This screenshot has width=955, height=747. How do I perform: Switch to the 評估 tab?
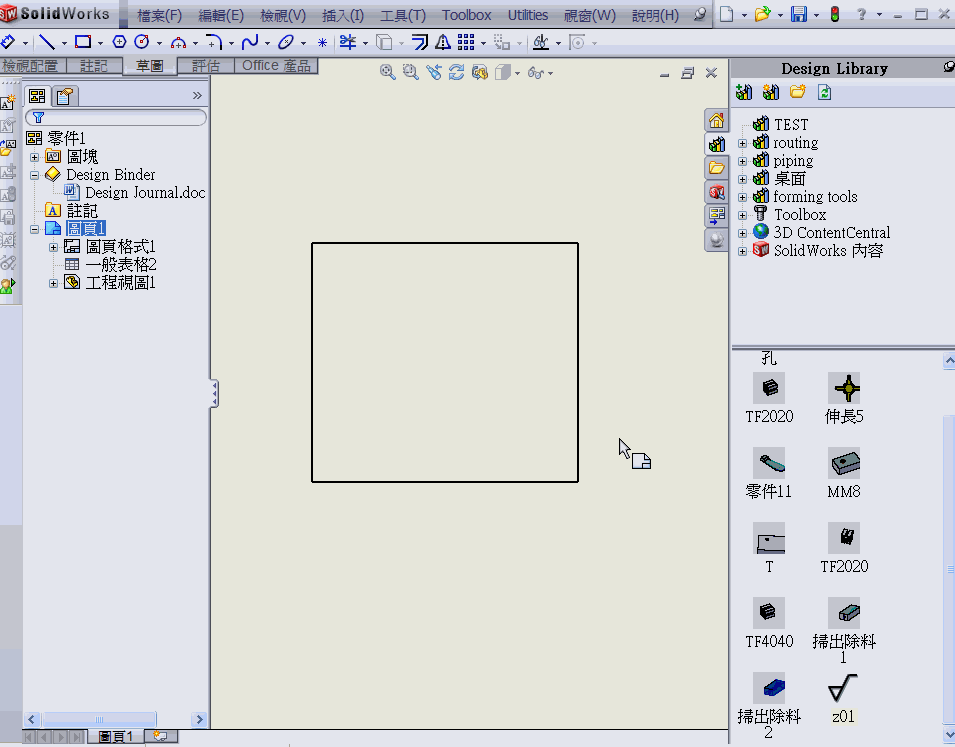click(206, 66)
